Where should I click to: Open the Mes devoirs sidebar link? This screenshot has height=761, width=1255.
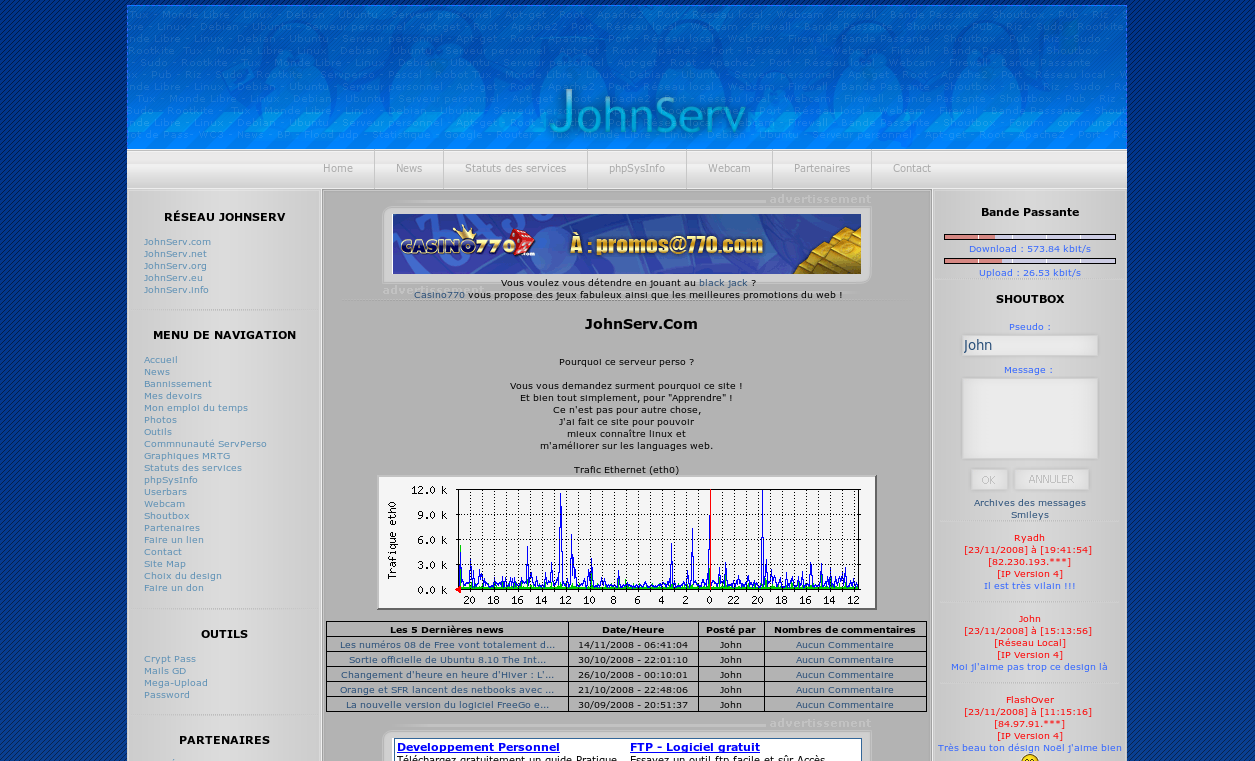click(x=173, y=396)
